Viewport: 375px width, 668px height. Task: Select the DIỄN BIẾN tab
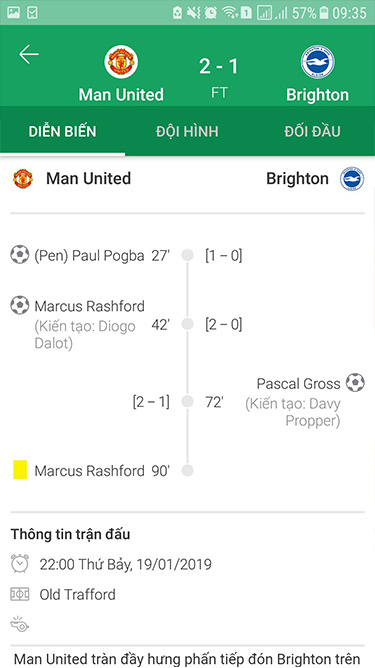62,131
